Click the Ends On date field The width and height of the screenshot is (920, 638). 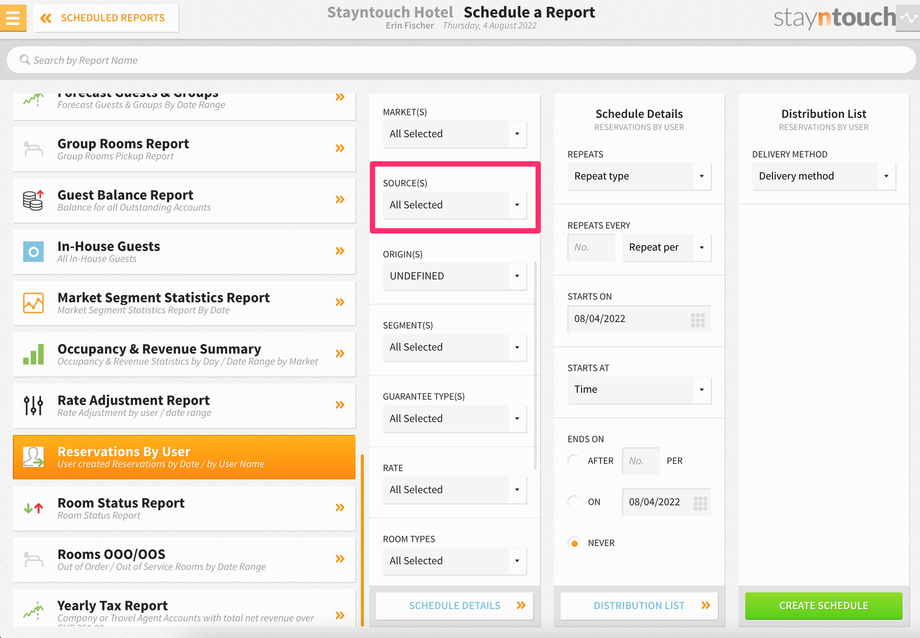tap(667, 502)
